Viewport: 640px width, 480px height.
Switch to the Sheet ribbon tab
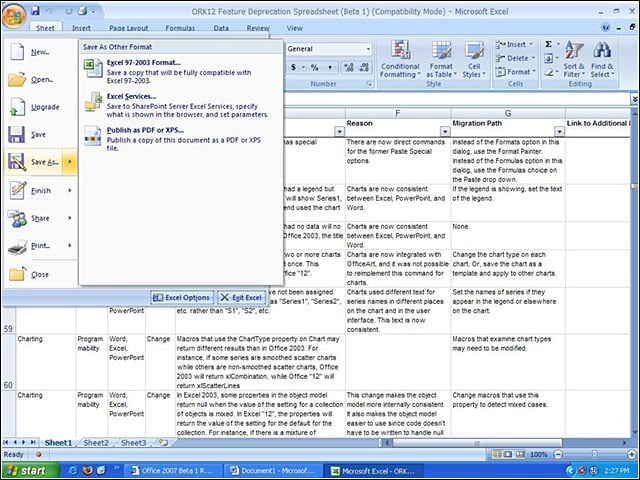point(45,28)
